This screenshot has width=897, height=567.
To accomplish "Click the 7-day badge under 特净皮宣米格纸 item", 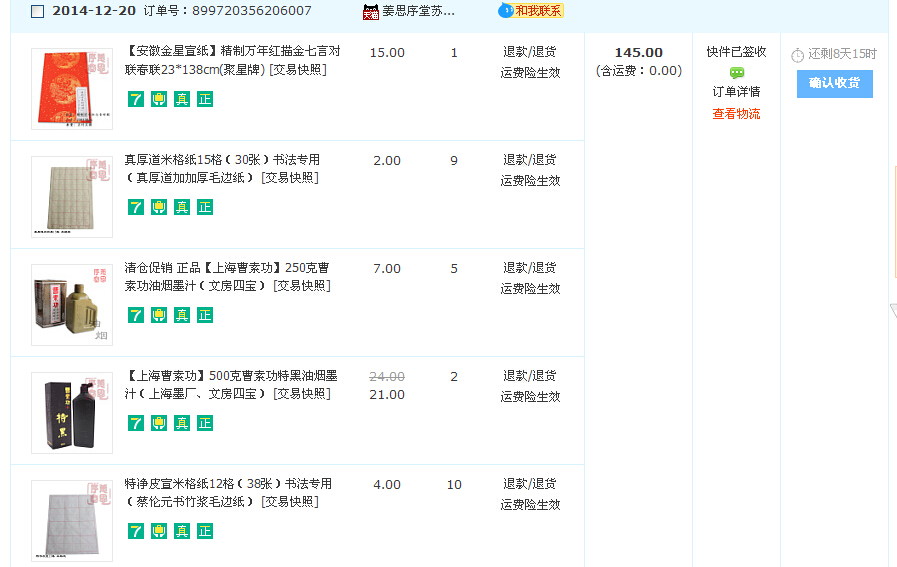I will point(136,531).
